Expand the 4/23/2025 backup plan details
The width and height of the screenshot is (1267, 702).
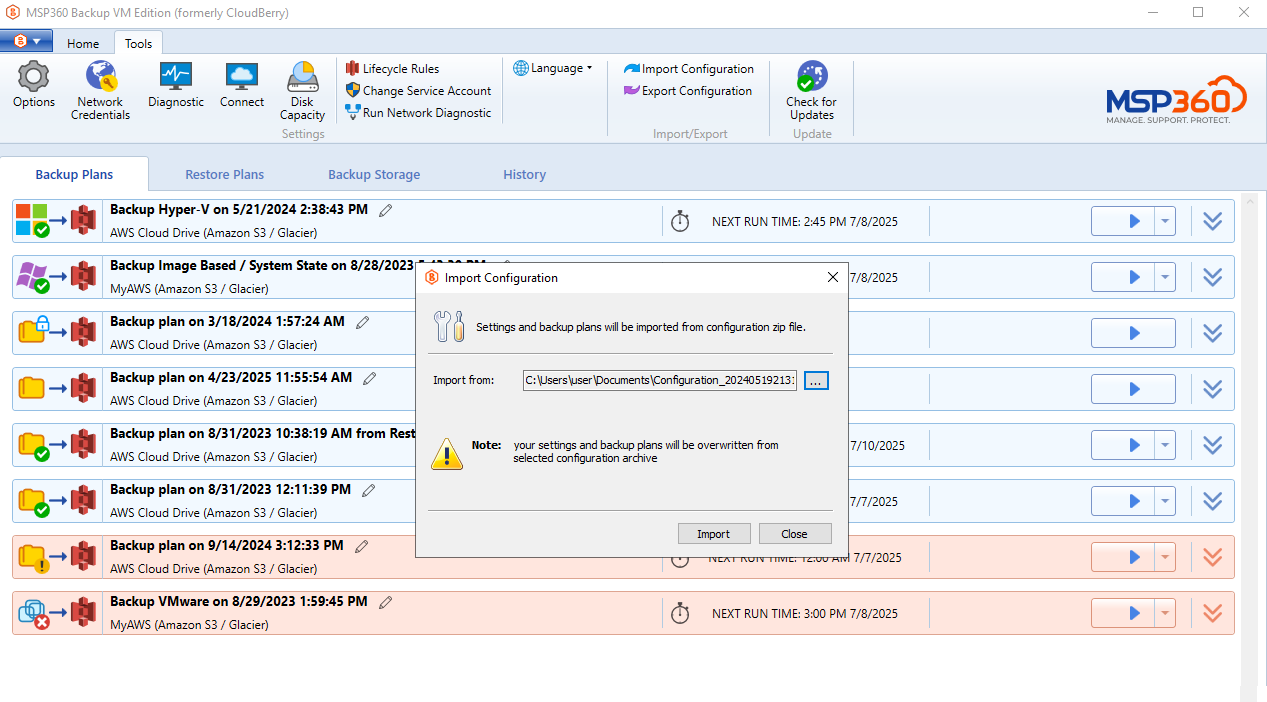point(1213,389)
